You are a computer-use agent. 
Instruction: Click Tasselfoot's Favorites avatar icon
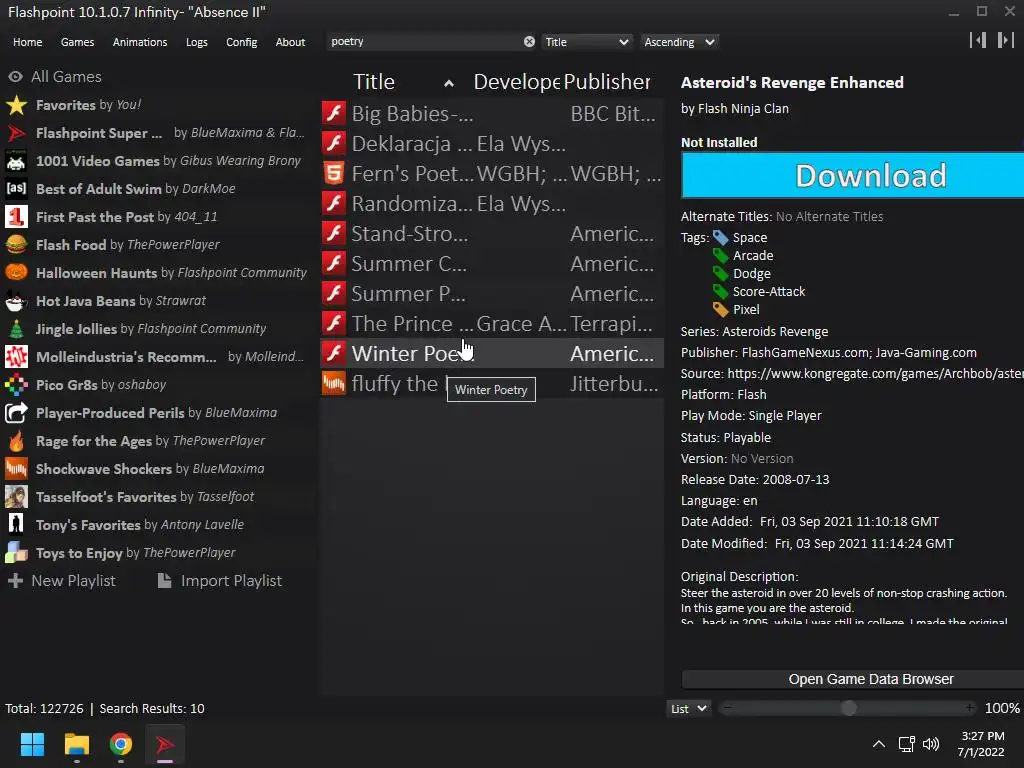16,497
